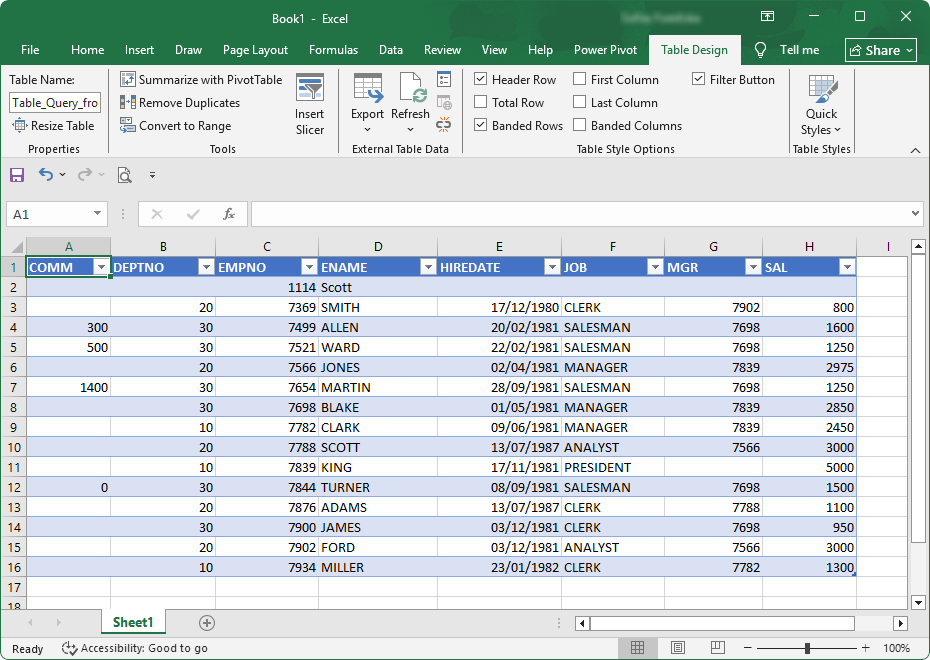Click the formula bar Enter checkmark icon
The width and height of the screenshot is (930, 660).
pyautogui.click(x=193, y=214)
